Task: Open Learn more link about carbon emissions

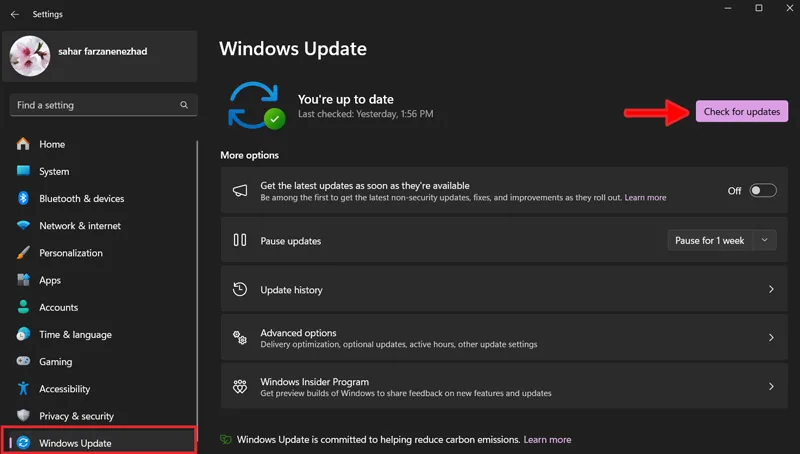Action: click(547, 439)
